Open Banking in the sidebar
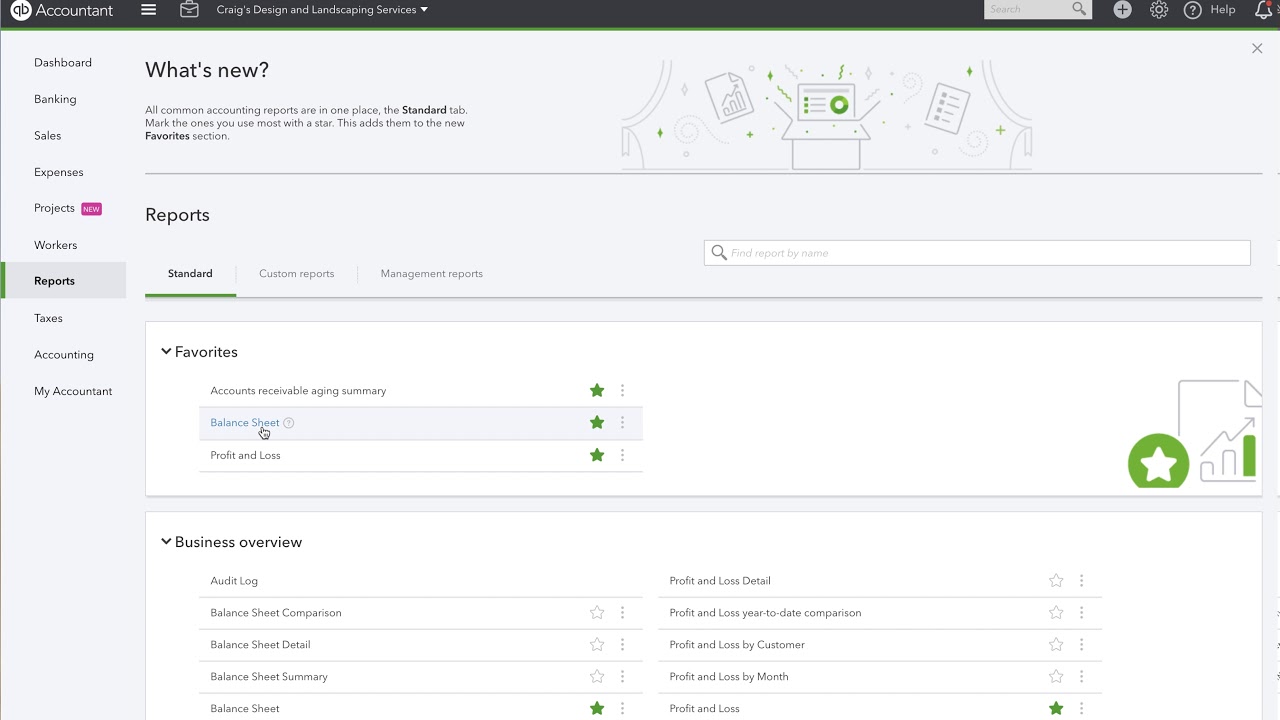Image resolution: width=1280 pixels, height=720 pixels. (55, 99)
